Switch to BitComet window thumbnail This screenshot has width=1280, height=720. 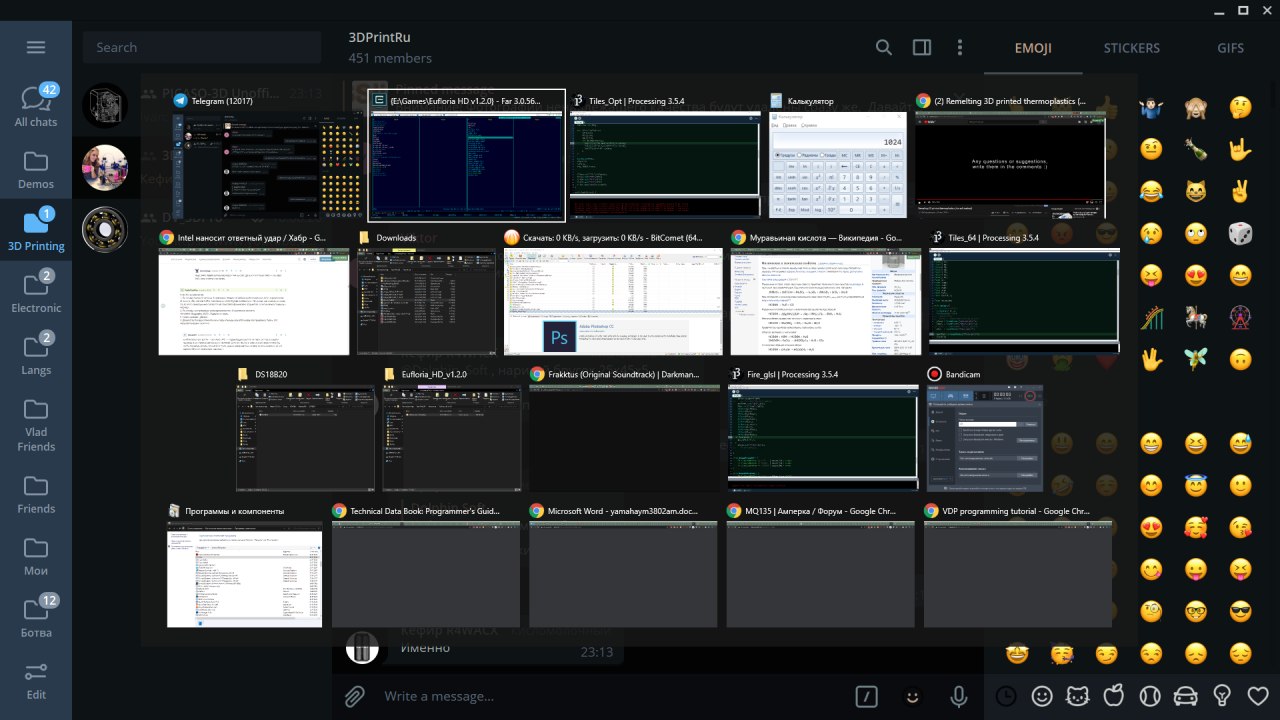click(613, 292)
